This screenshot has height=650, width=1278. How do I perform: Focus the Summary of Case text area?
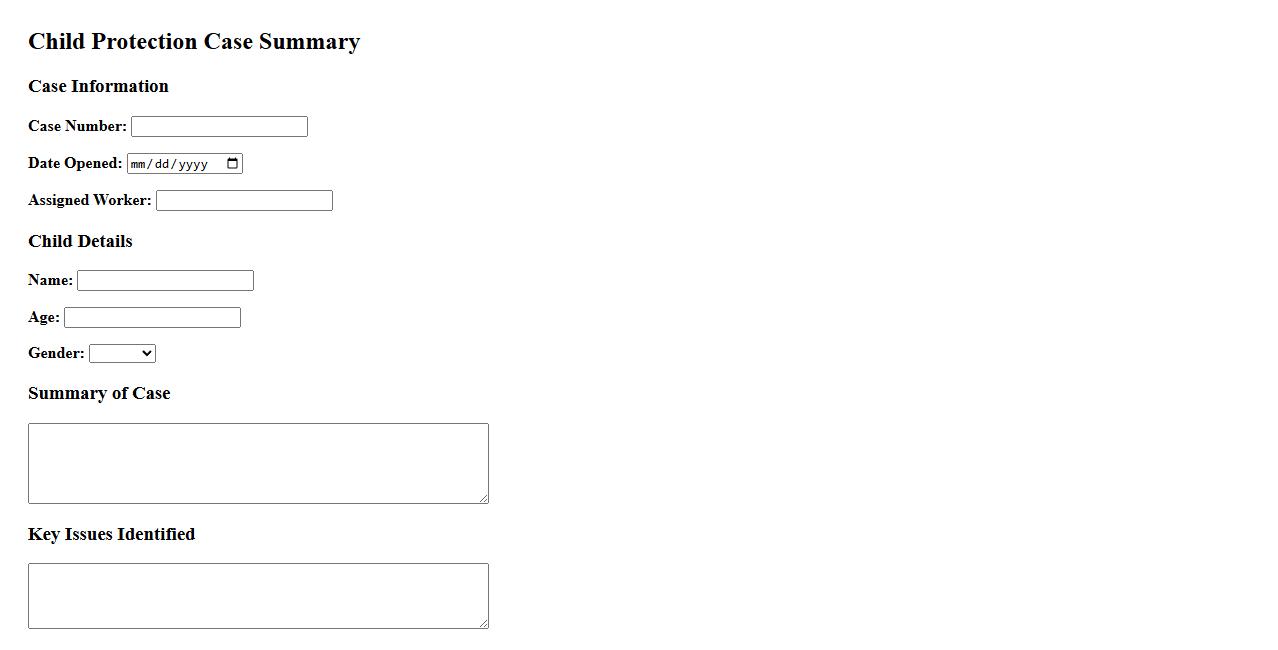(258, 463)
